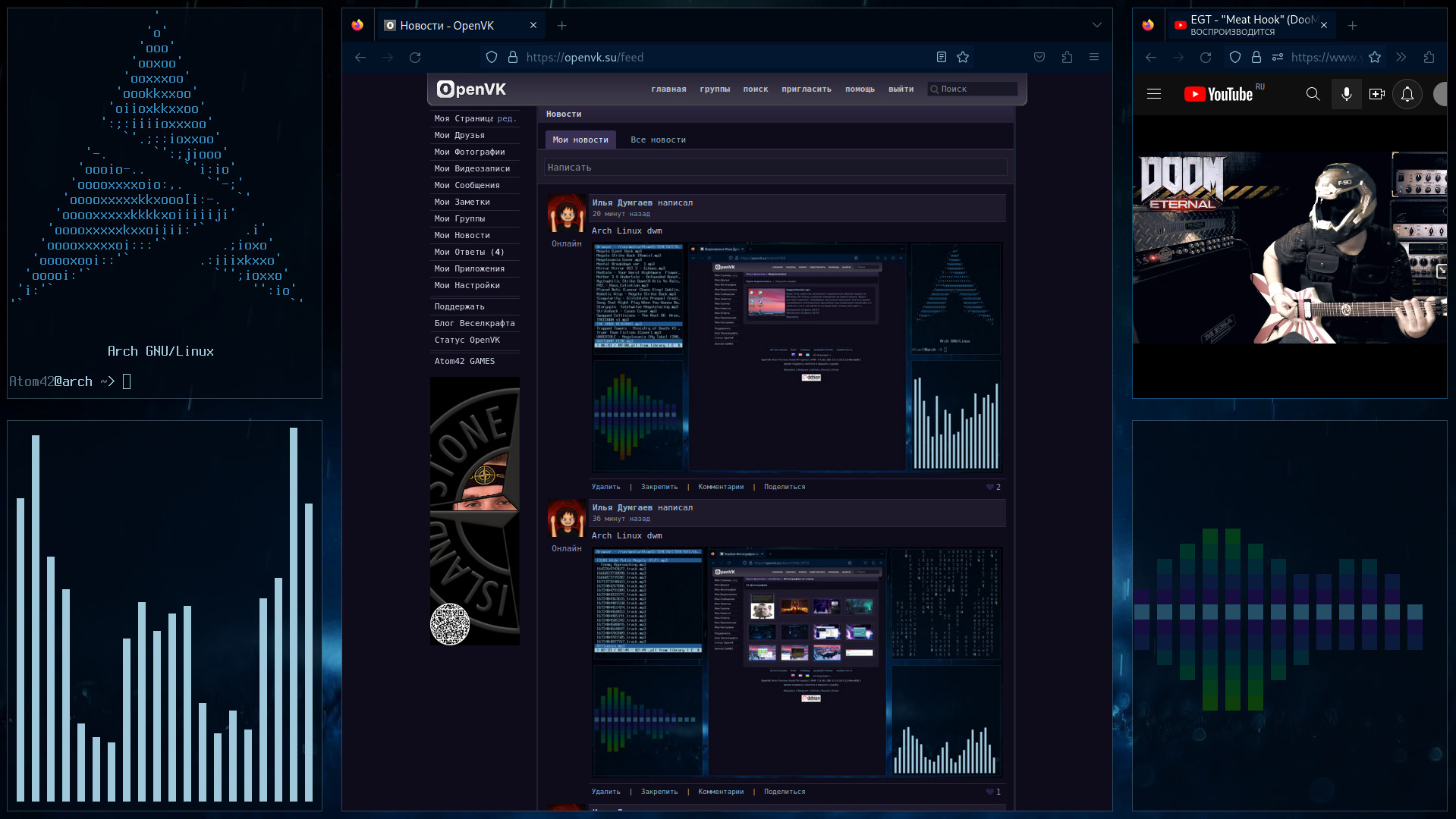Click YouTube voice search microphone

click(x=1346, y=94)
